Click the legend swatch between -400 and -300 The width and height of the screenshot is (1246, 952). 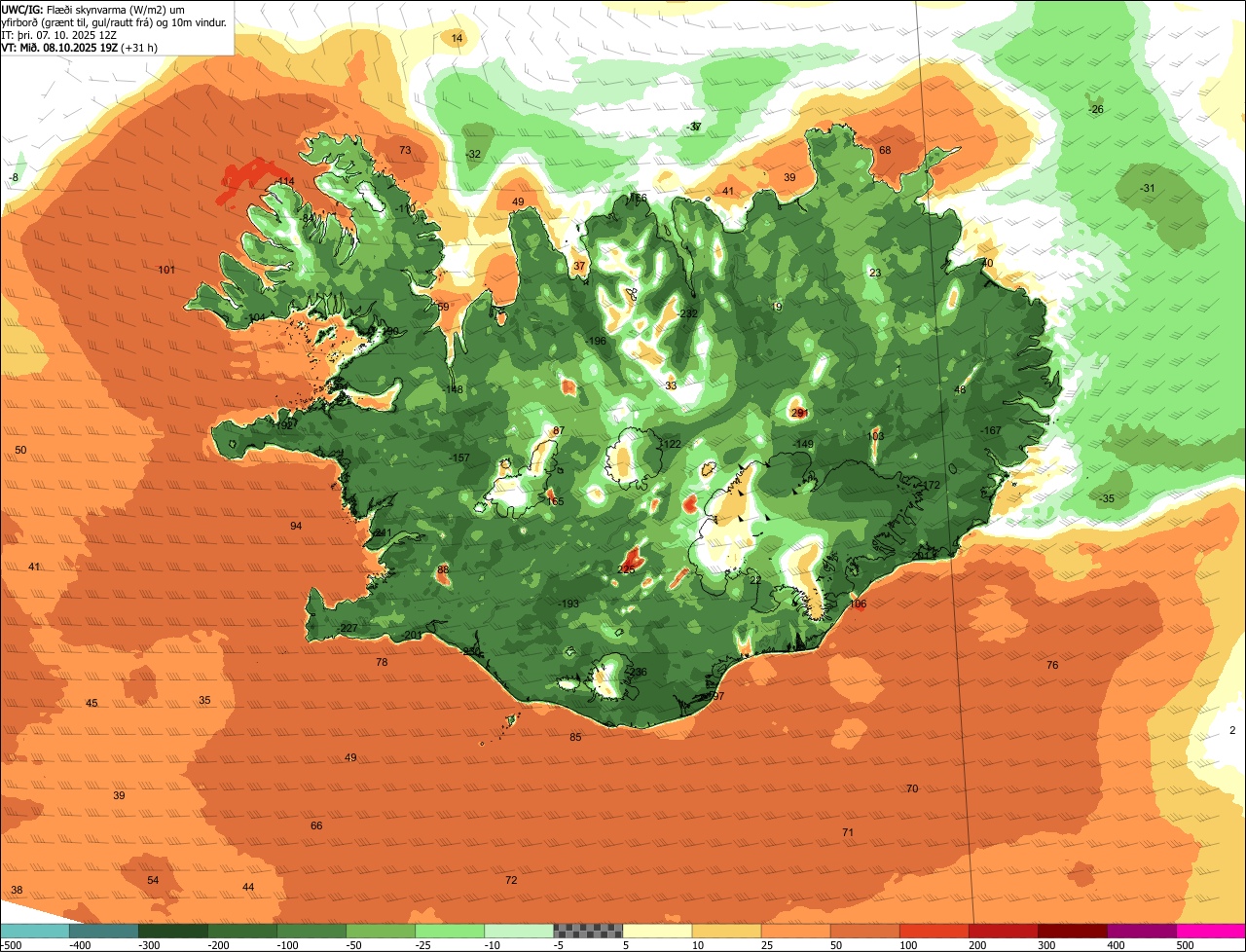(104, 931)
